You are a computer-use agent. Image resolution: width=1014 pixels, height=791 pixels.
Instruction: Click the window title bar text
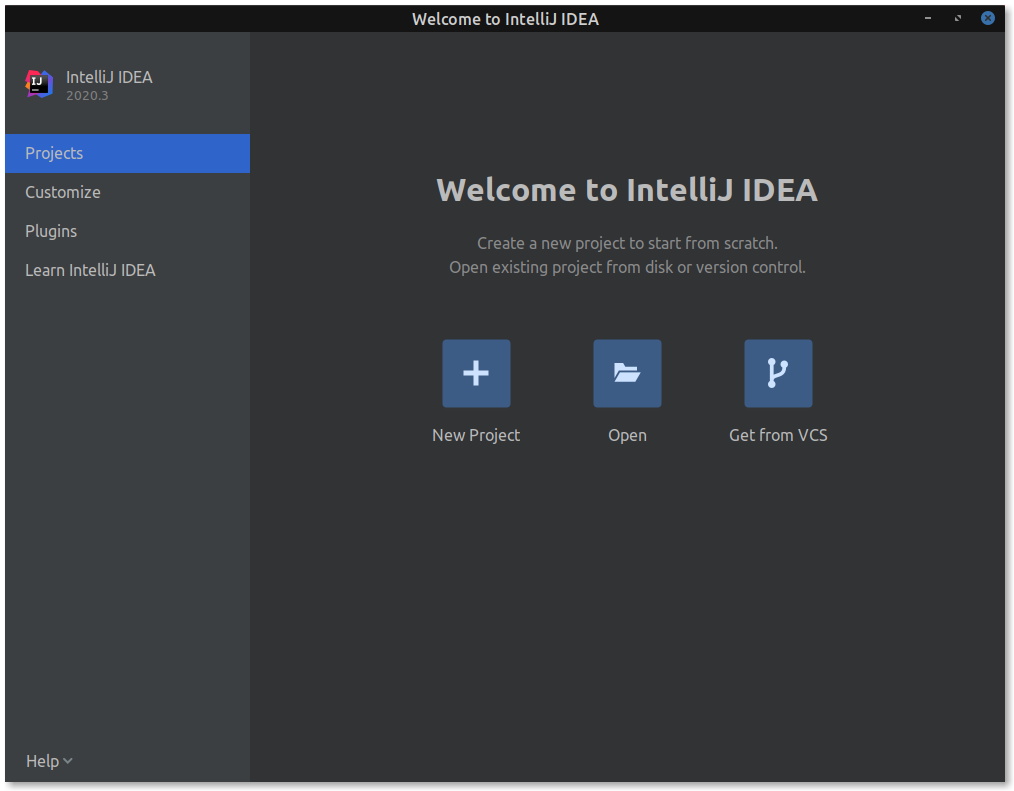point(506,19)
